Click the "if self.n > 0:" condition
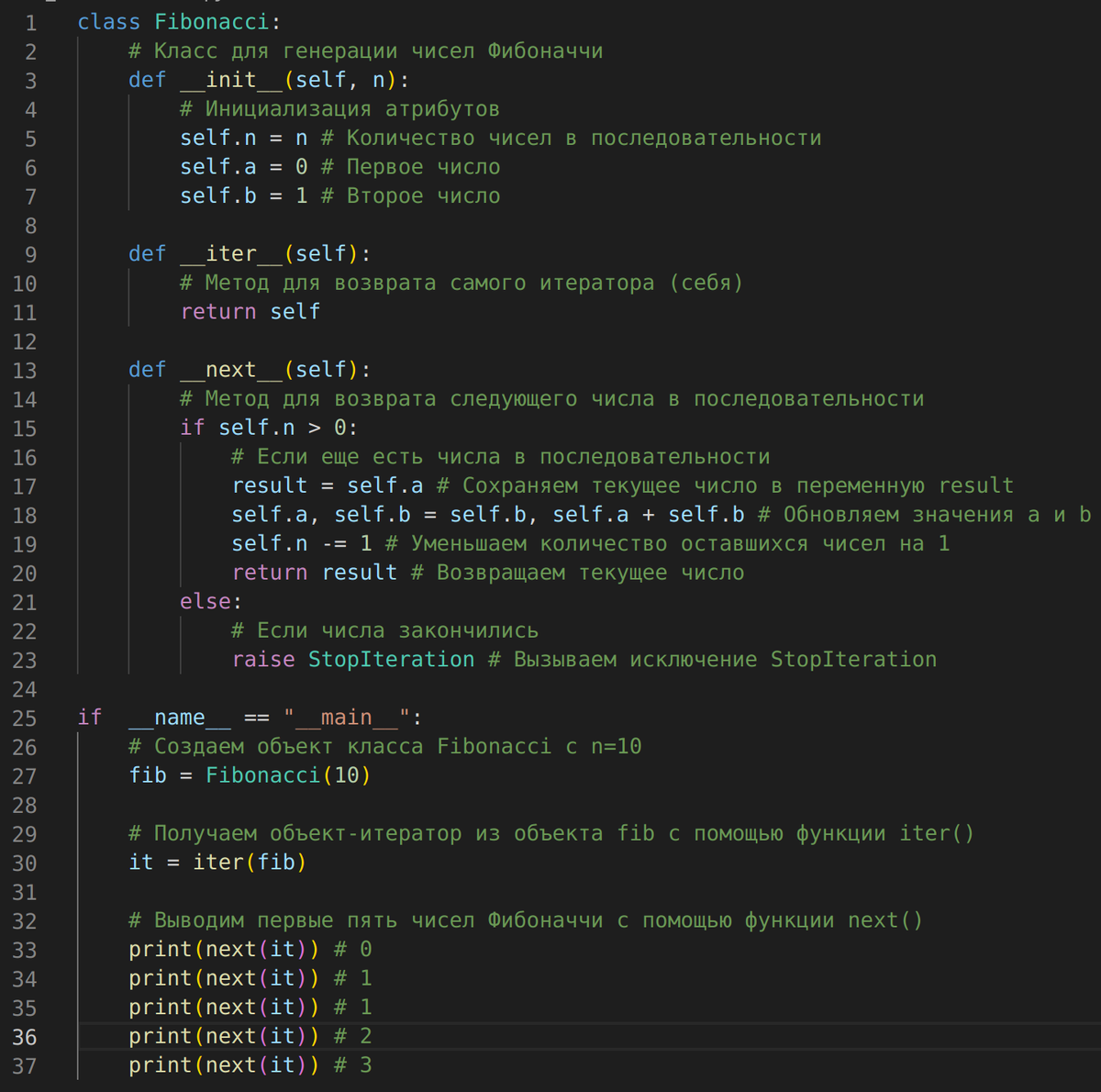Image resolution: width=1101 pixels, height=1092 pixels. [269, 429]
